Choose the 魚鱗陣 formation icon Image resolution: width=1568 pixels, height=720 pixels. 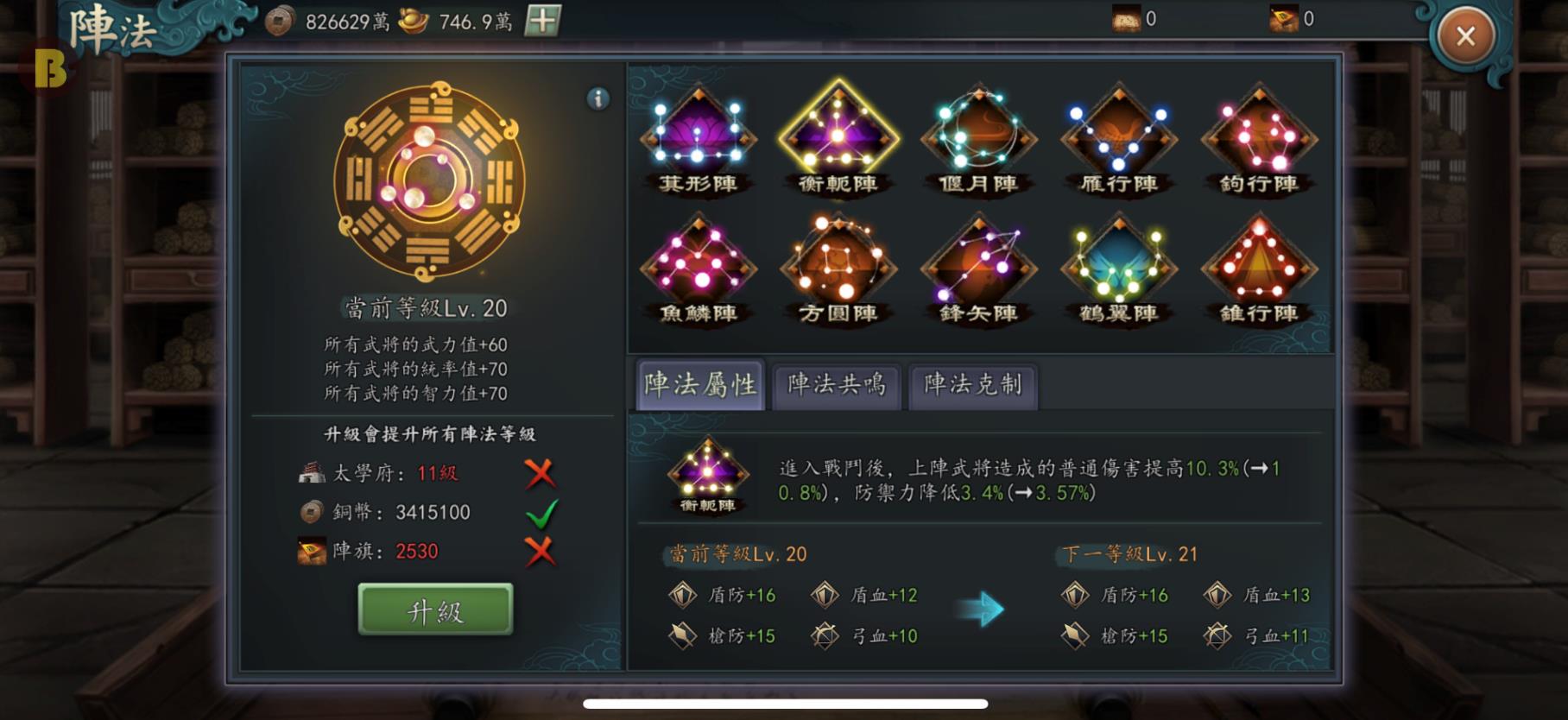pyautogui.click(x=698, y=269)
